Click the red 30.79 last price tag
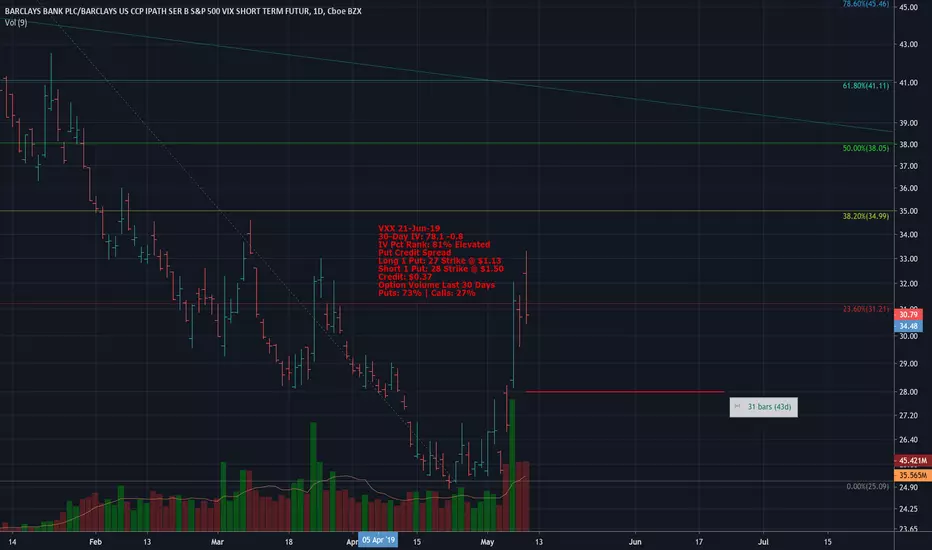 tap(908, 315)
